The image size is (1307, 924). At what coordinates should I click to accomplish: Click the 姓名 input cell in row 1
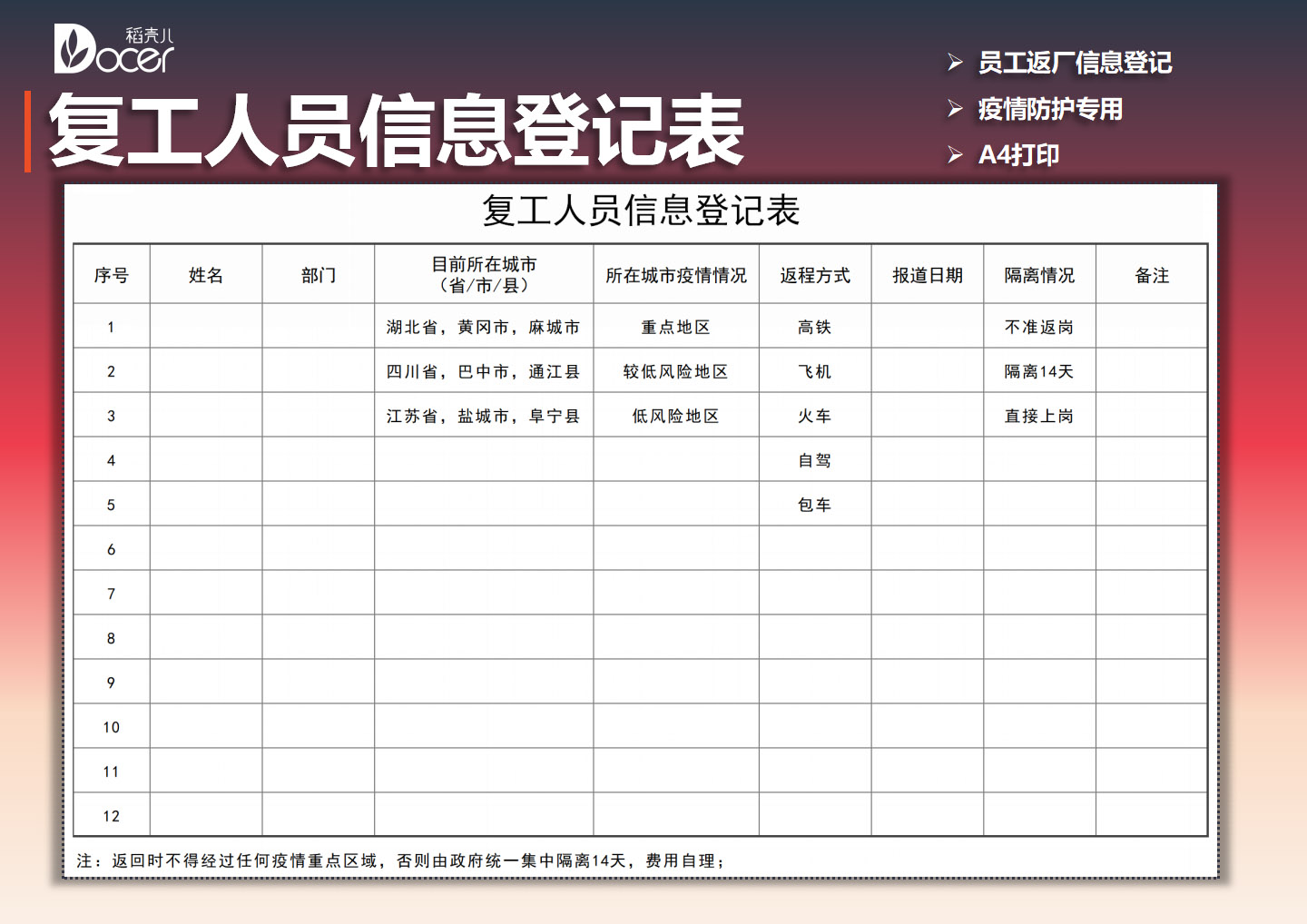pos(205,327)
